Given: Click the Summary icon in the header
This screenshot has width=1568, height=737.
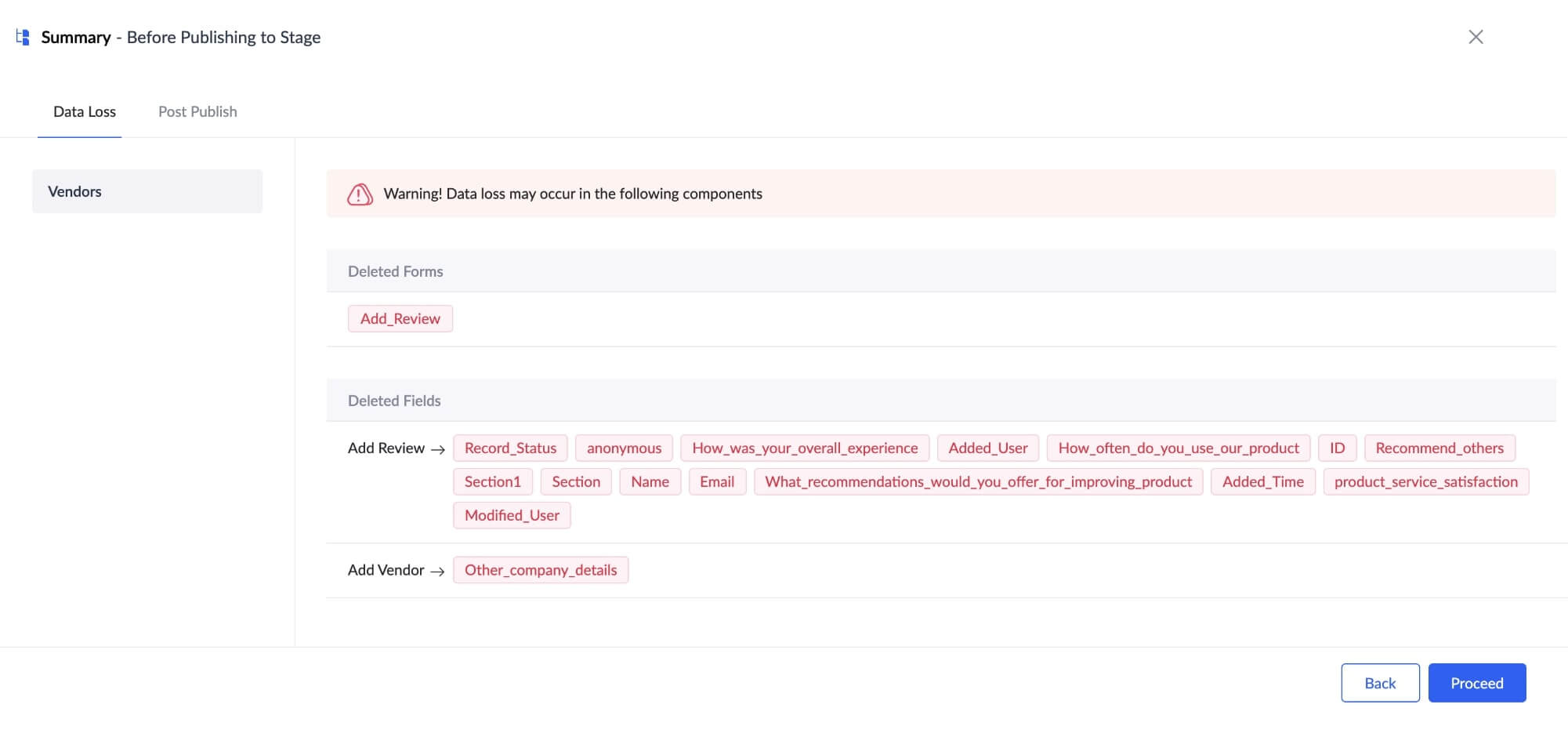Looking at the screenshot, I should tap(23, 37).
